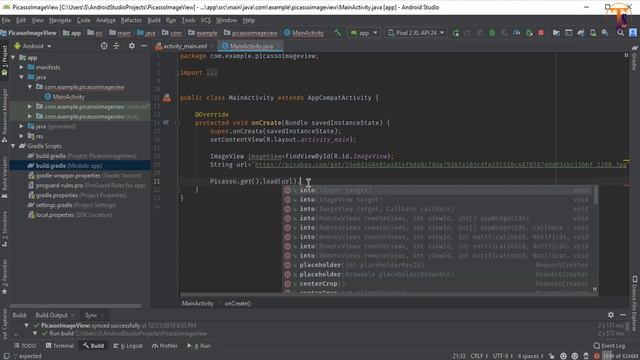
Task: Open Project Structure icon in toolbar
Action: [x=556, y=33]
